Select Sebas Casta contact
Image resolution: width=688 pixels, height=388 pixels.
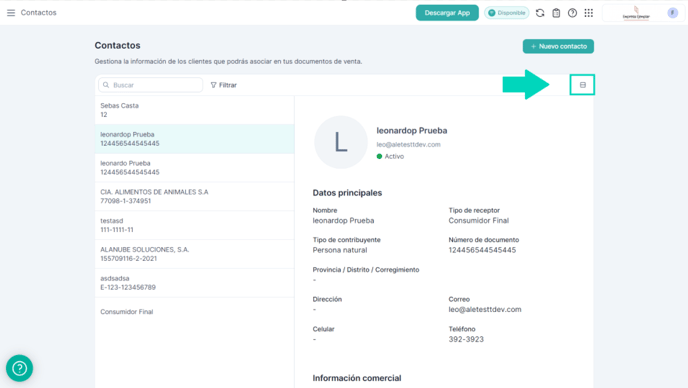(194, 110)
